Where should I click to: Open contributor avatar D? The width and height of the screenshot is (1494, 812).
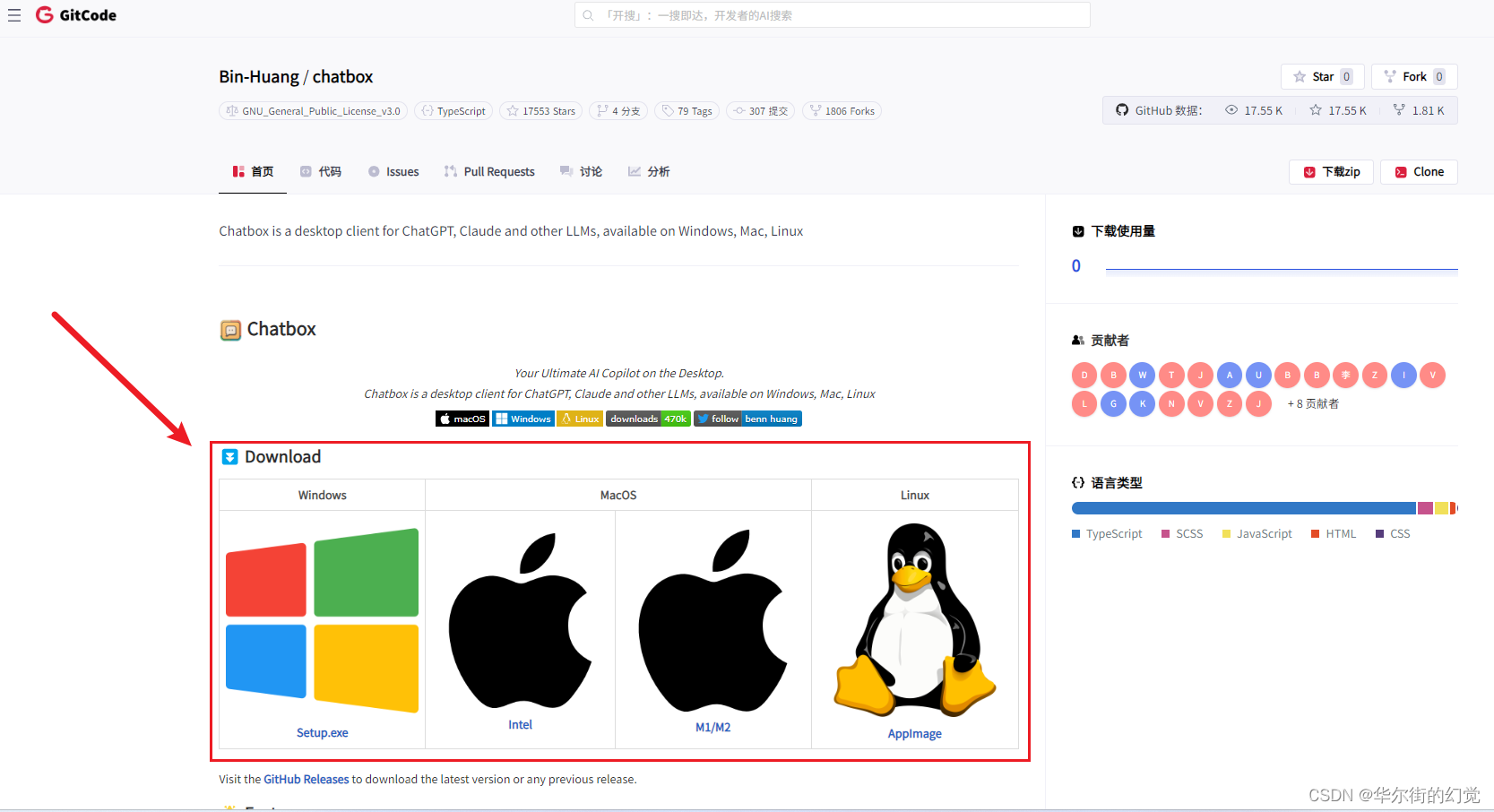pyautogui.click(x=1084, y=375)
